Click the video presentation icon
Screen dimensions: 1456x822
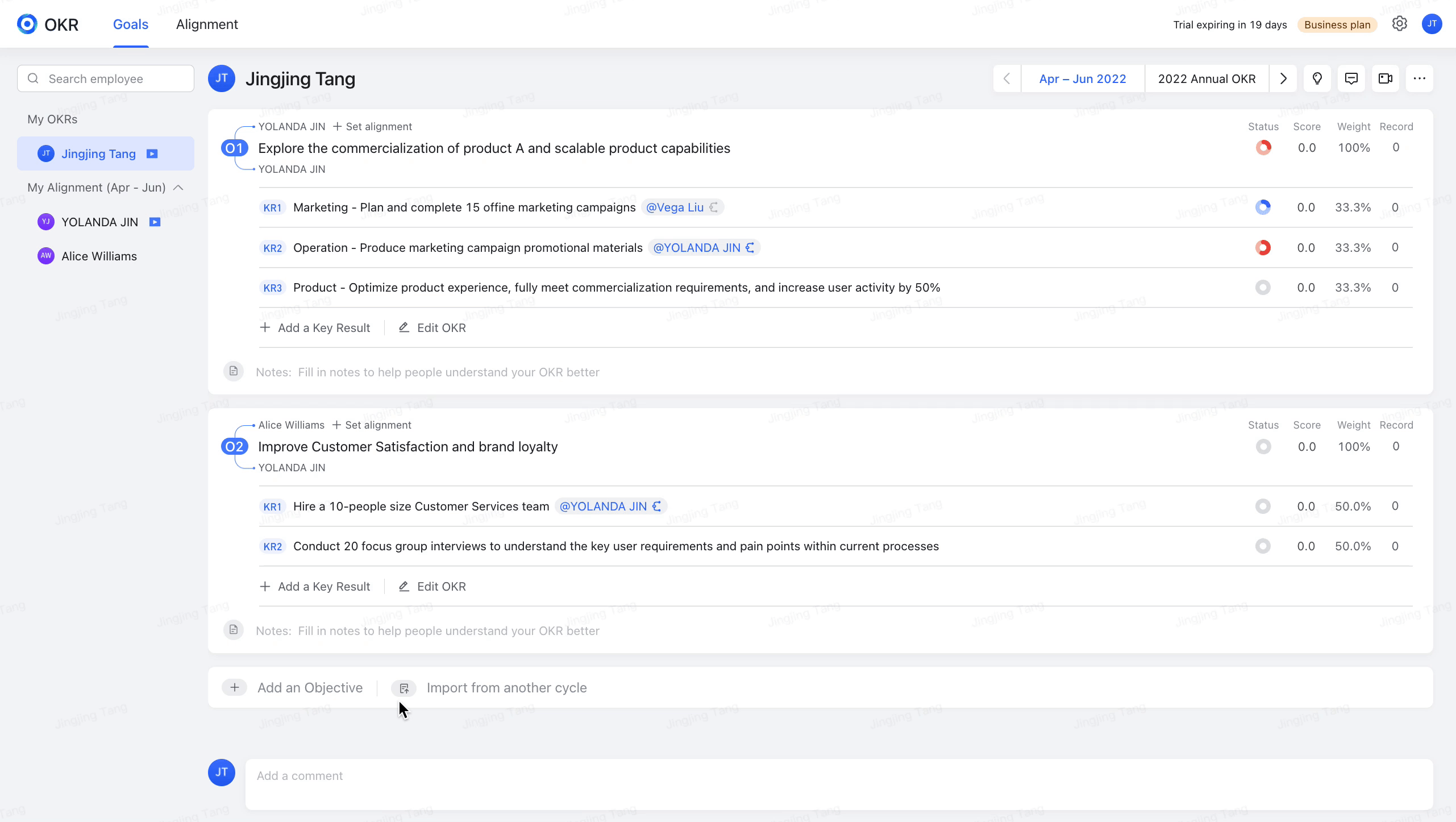tap(1385, 78)
